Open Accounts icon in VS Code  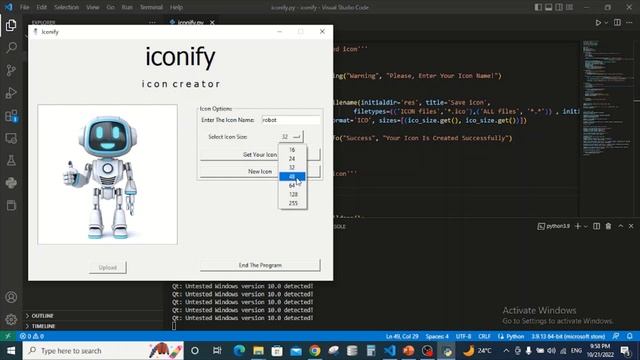point(11,297)
